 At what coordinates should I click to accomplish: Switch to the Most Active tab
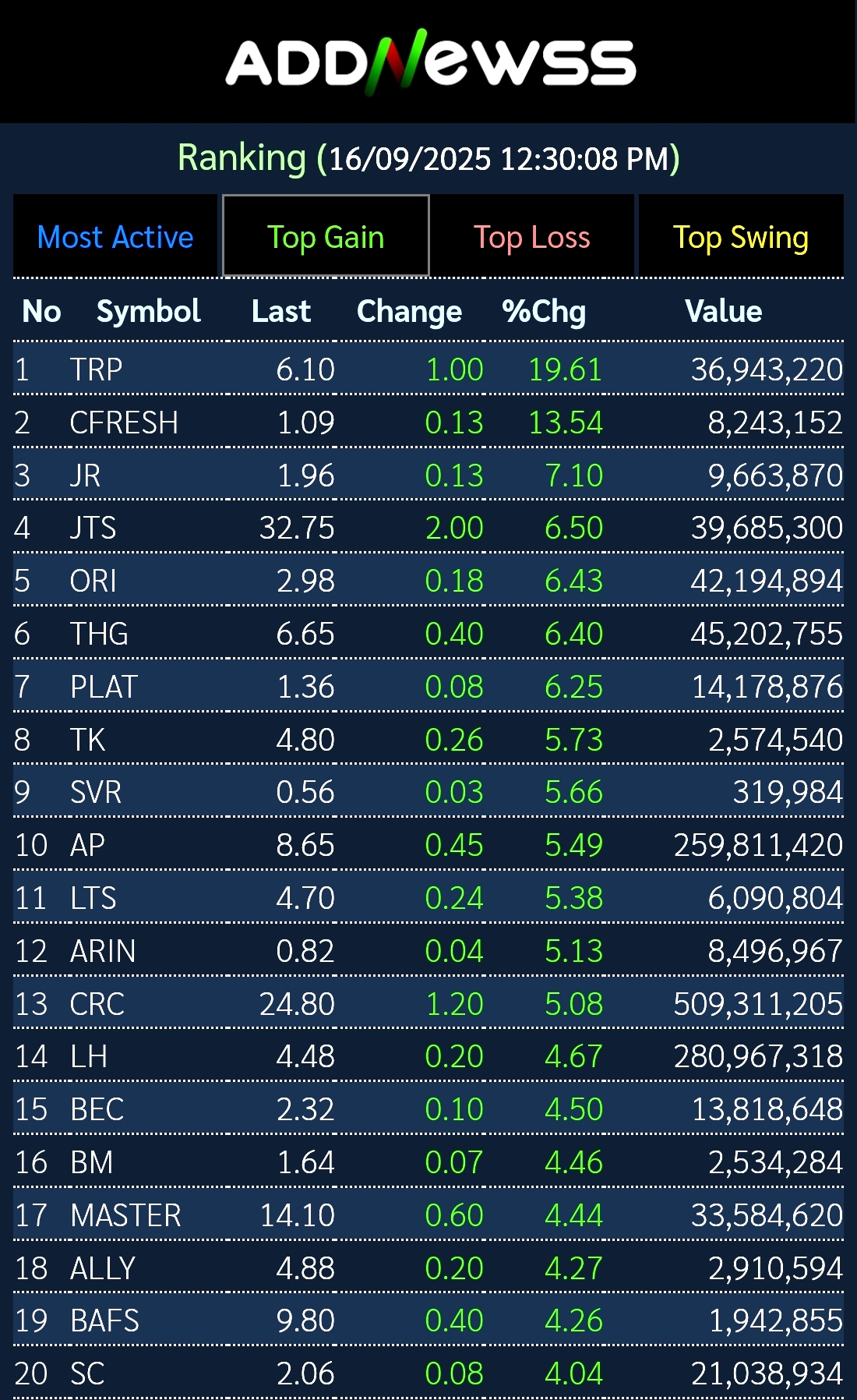click(115, 237)
